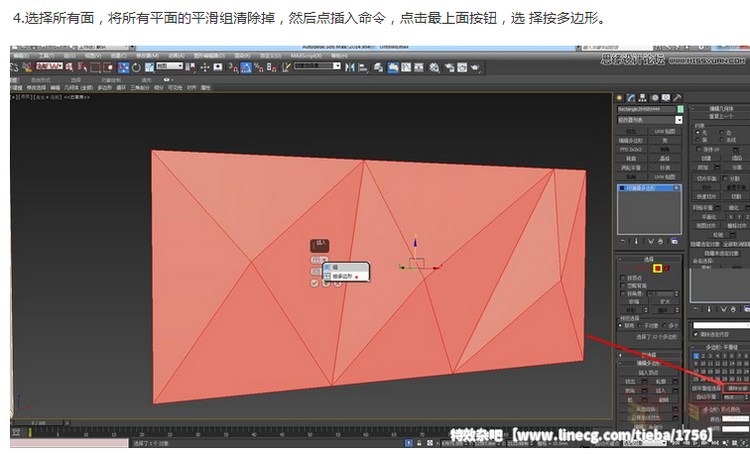The width and height of the screenshot is (750, 454).
Task: Select the Element sub-object level icon
Action: [667, 268]
